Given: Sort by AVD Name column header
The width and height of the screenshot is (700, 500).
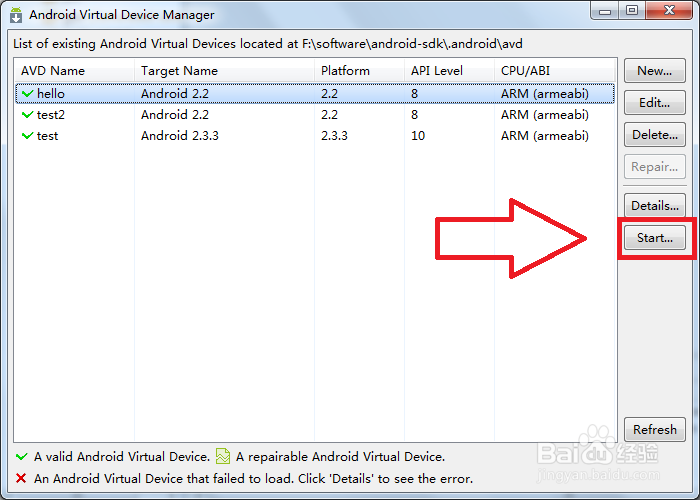Looking at the screenshot, I should (75, 71).
